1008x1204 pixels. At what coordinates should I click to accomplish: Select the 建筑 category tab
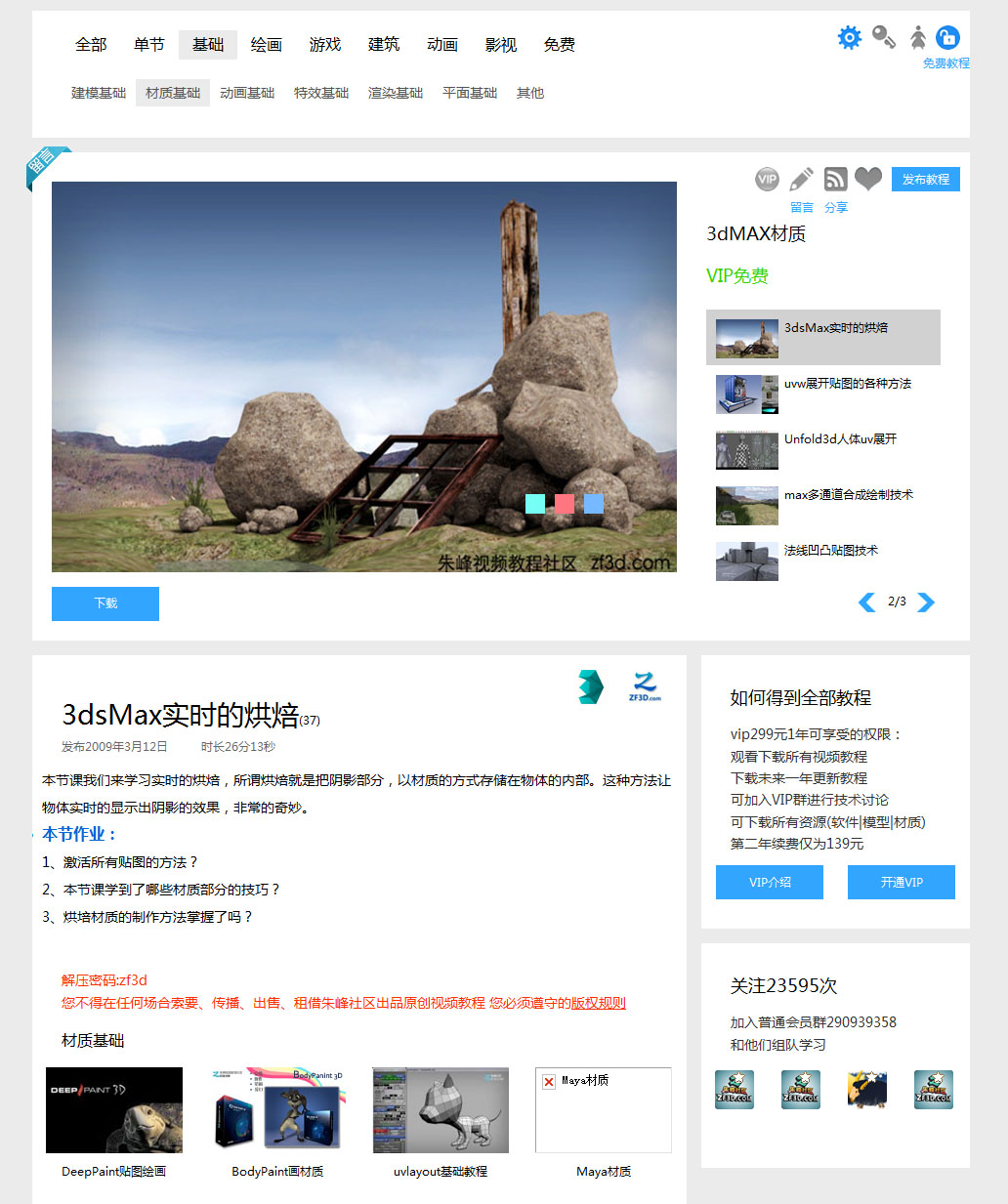pos(384,45)
